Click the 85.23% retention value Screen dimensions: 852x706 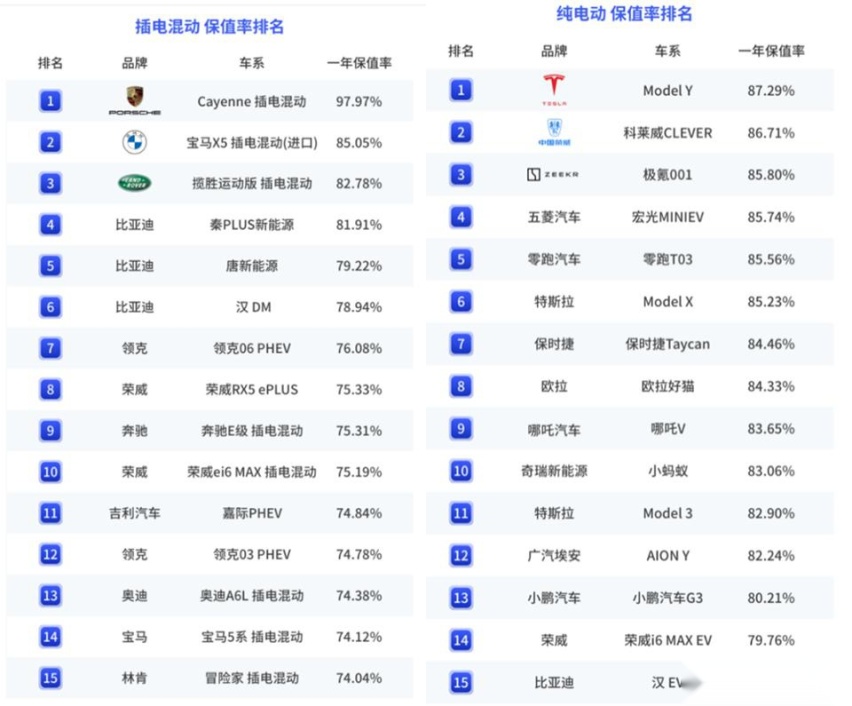[770, 302]
